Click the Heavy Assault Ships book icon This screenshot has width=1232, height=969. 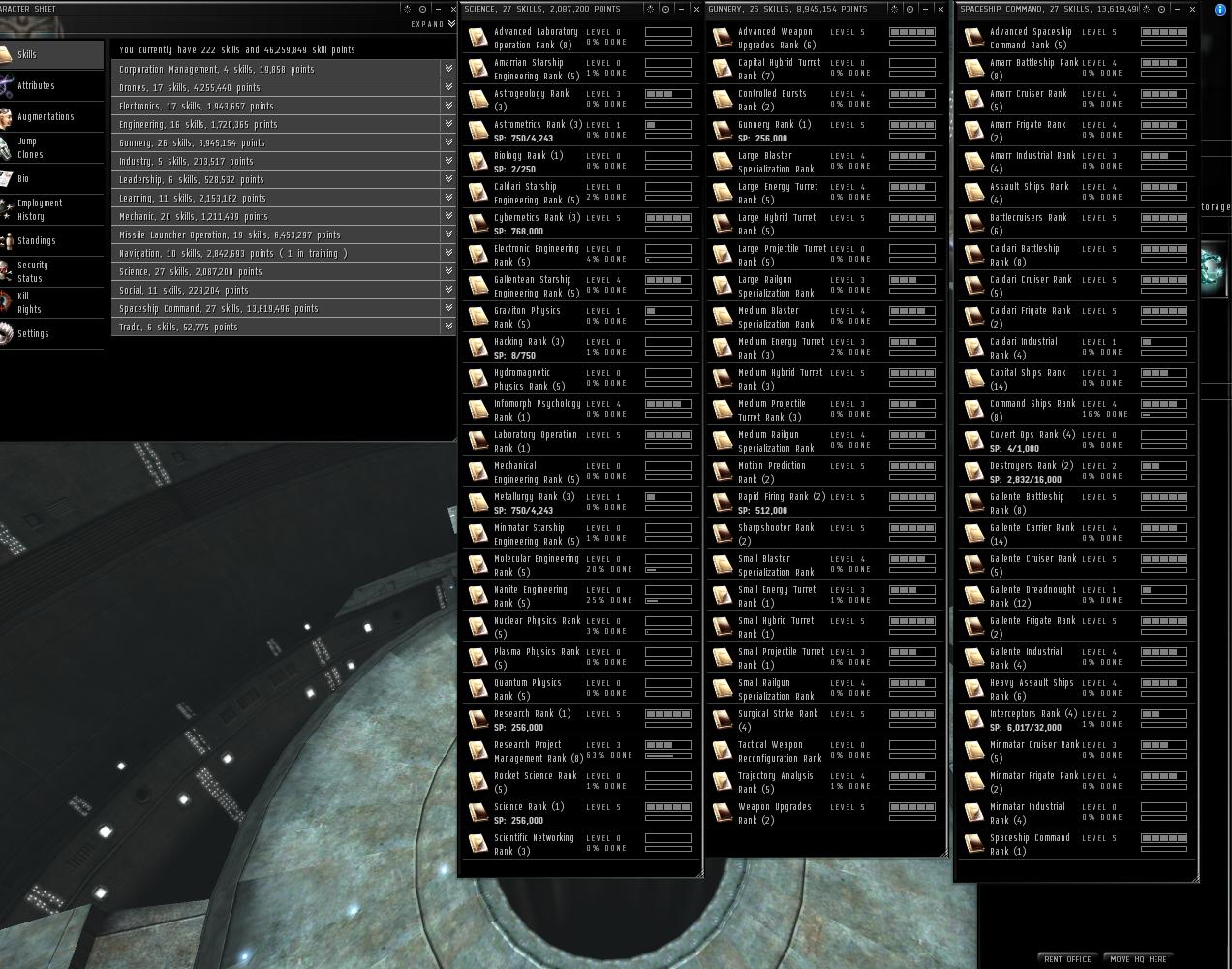(x=973, y=689)
